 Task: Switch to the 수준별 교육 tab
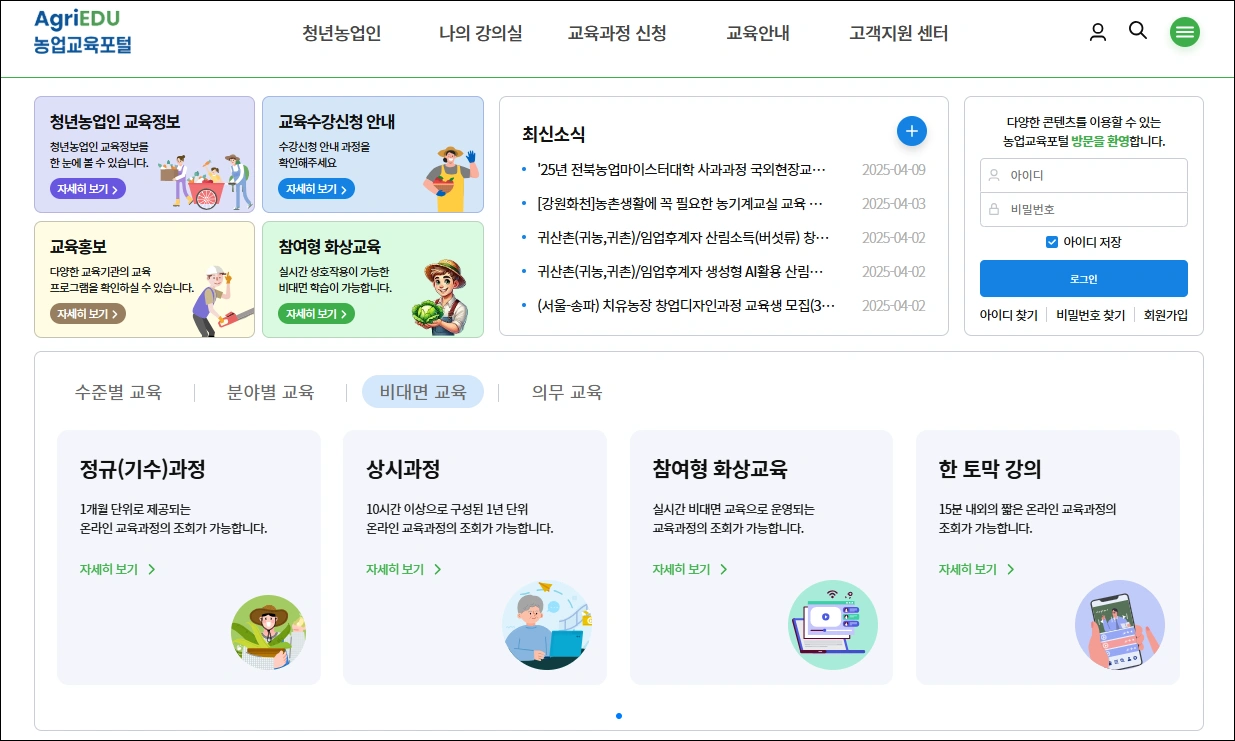120,393
